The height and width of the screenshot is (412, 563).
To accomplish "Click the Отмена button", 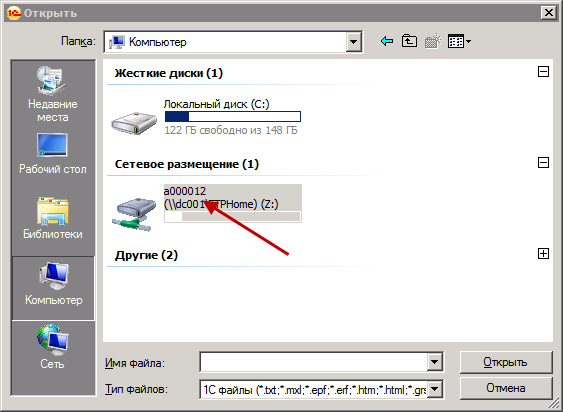I will coord(506,388).
